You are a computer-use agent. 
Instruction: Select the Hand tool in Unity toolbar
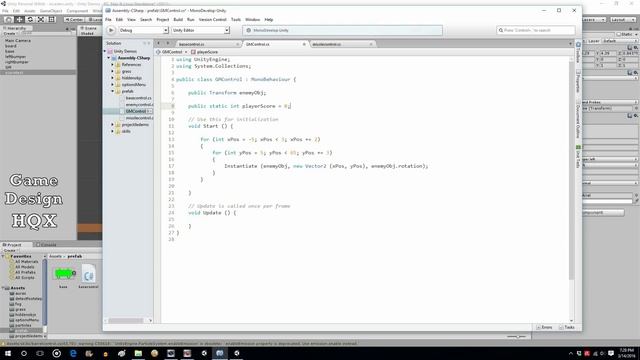click(x=8, y=19)
